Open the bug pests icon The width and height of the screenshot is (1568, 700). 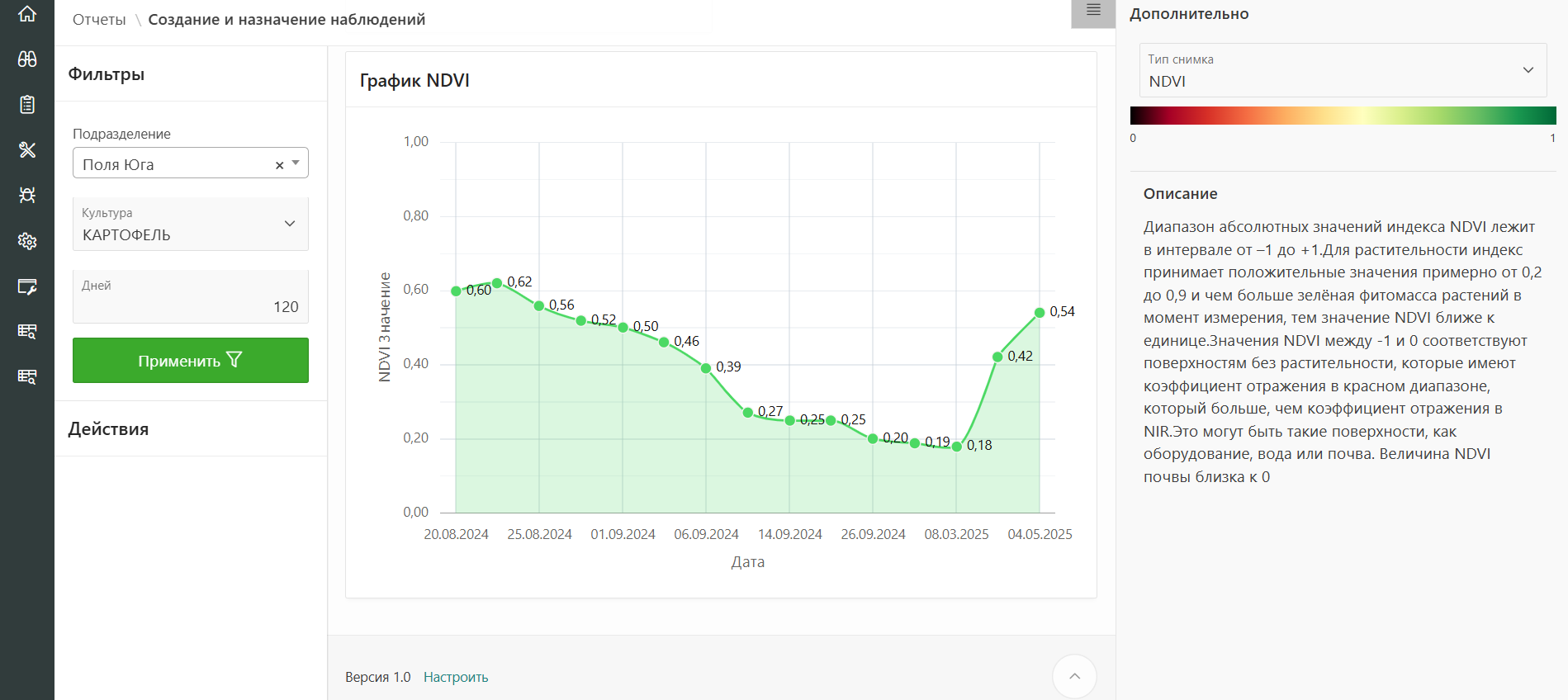click(27, 195)
